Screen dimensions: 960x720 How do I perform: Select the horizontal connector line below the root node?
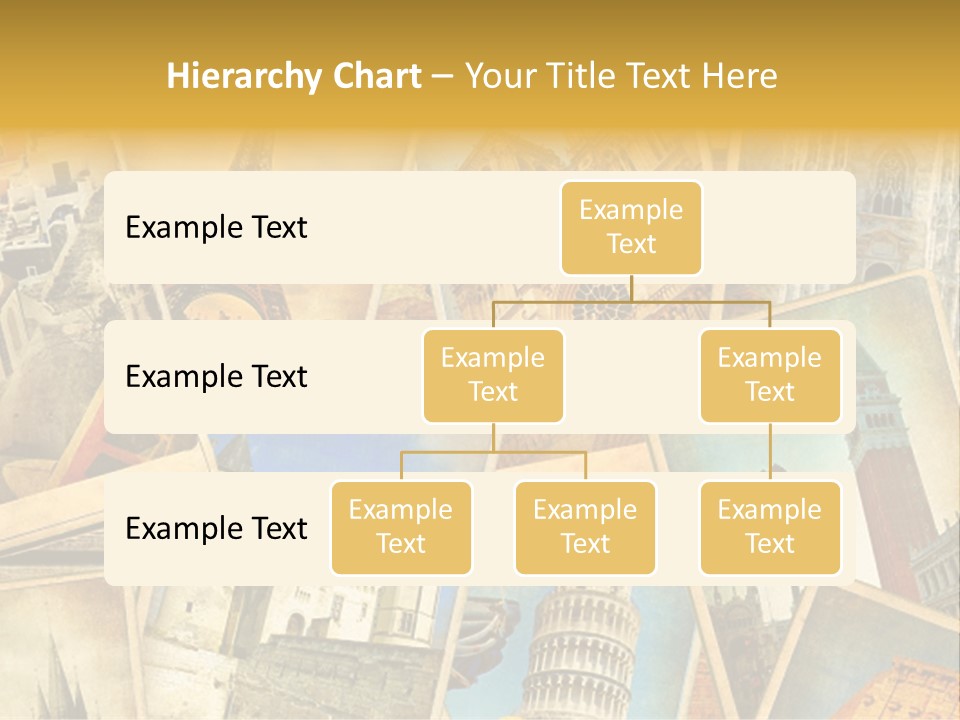[631, 300]
